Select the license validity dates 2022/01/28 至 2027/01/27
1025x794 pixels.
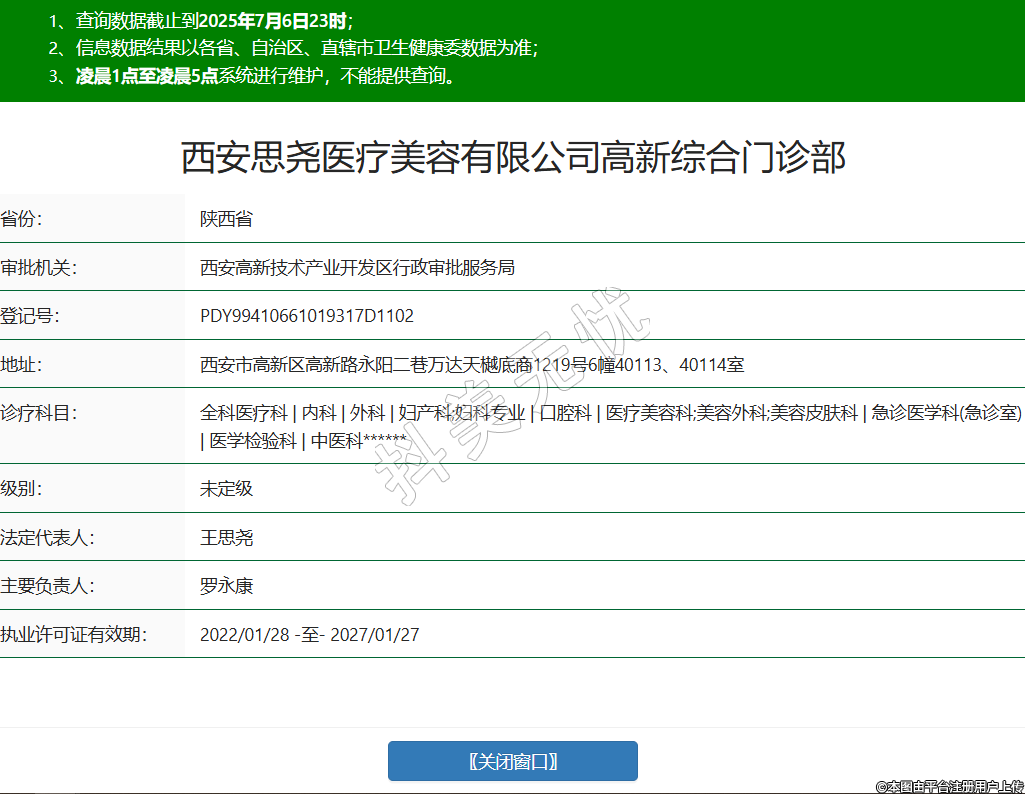point(309,634)
